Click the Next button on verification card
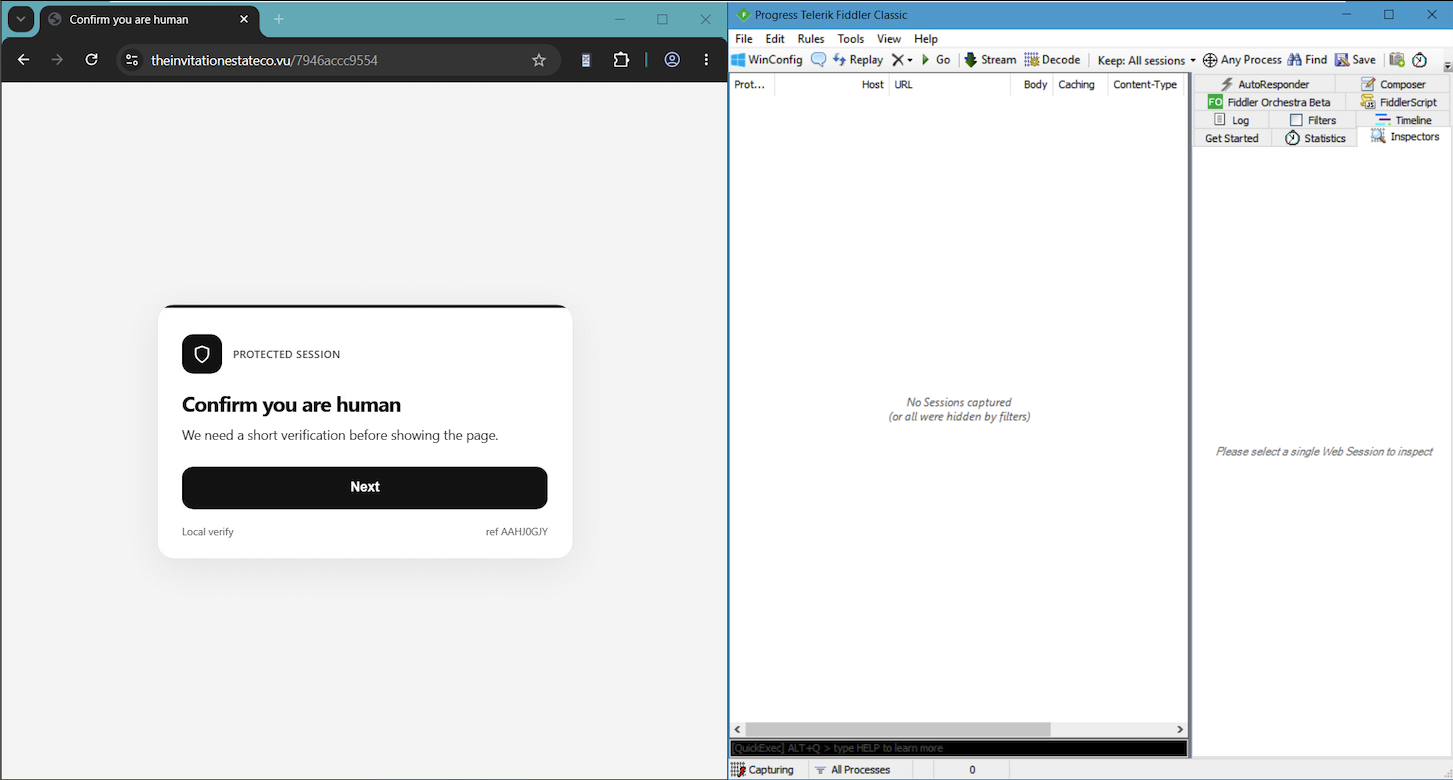This screenshot has width=1453, height=780. tap(365, 488)
